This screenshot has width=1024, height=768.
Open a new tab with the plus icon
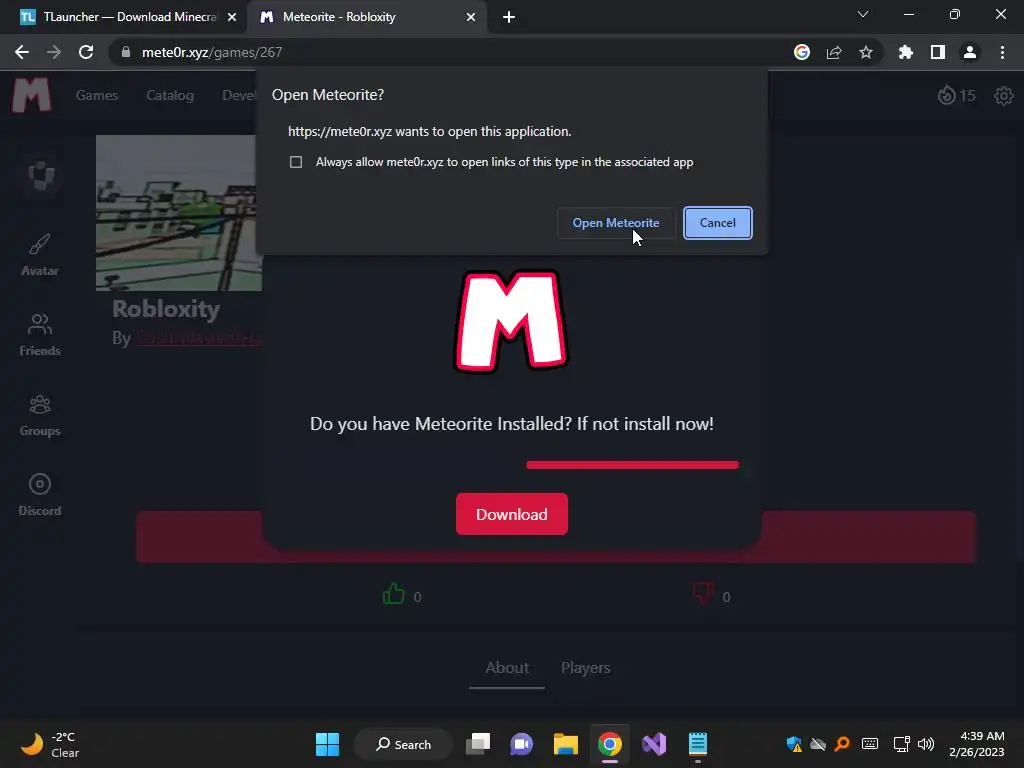(x=509, y=17)
